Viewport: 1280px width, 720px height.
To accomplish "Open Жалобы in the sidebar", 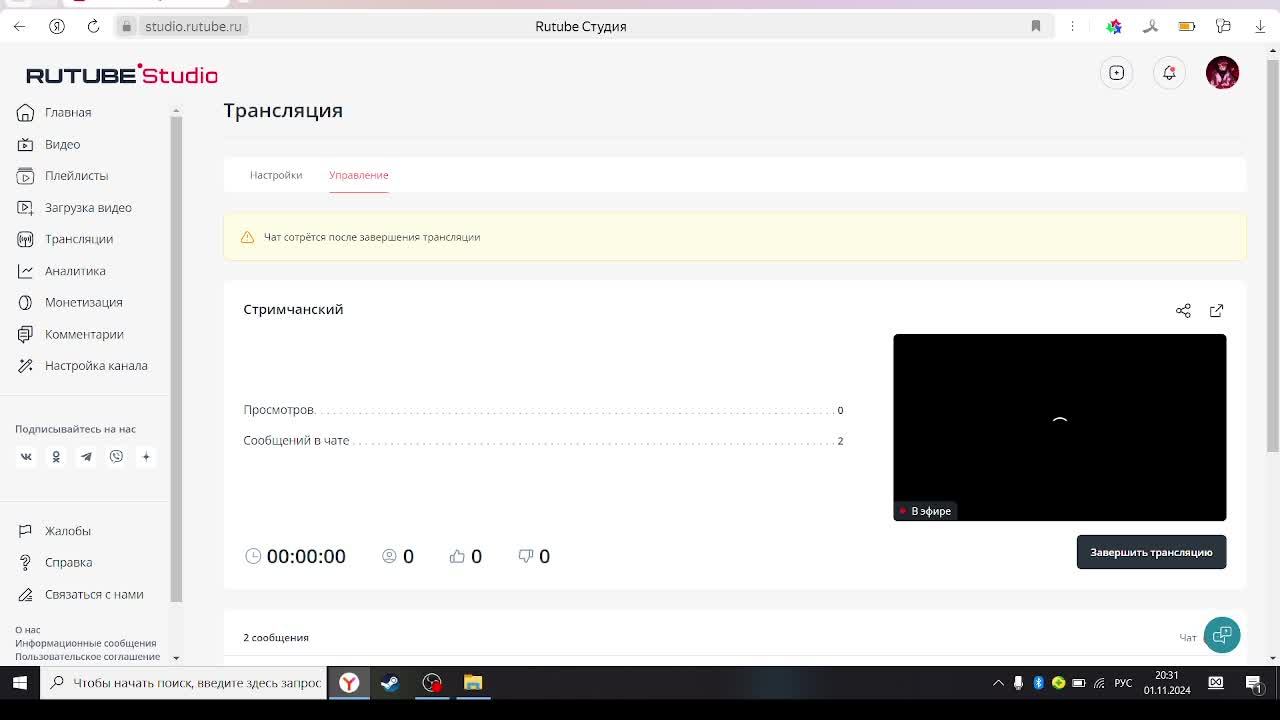I will [67, 531].
